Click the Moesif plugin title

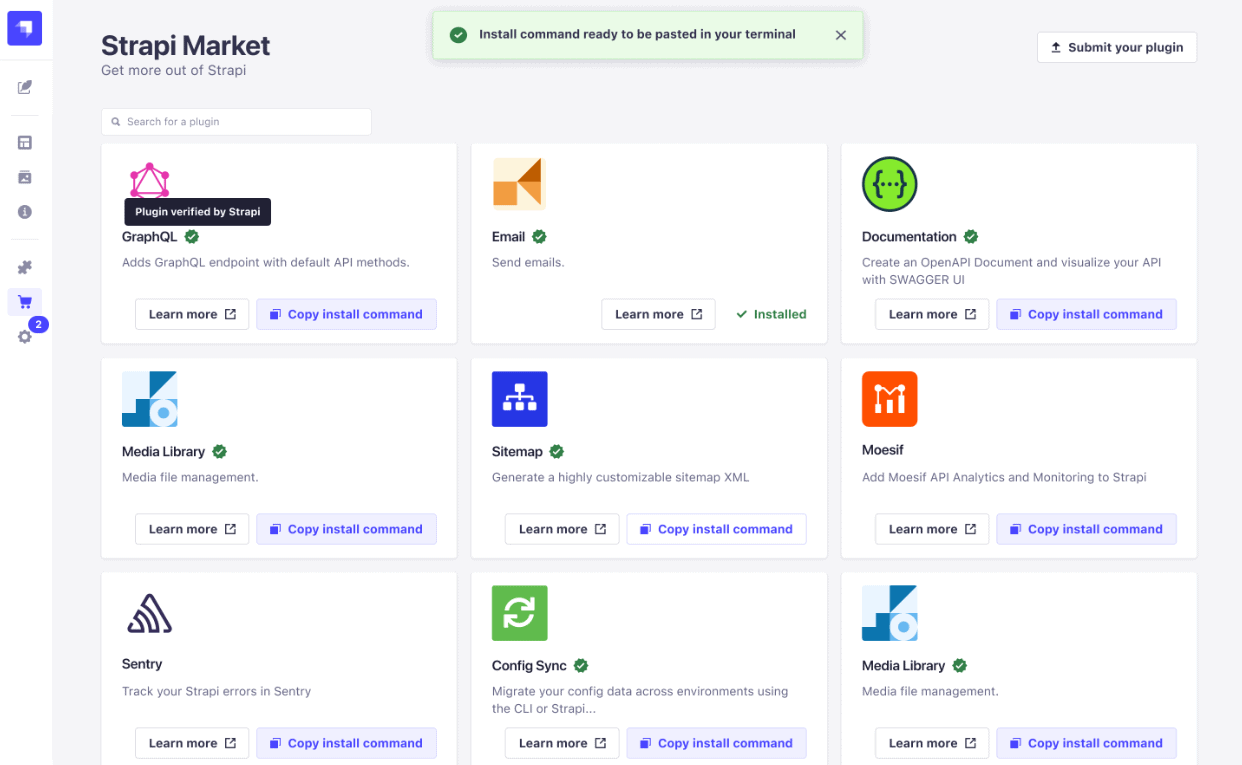[883, 450]
